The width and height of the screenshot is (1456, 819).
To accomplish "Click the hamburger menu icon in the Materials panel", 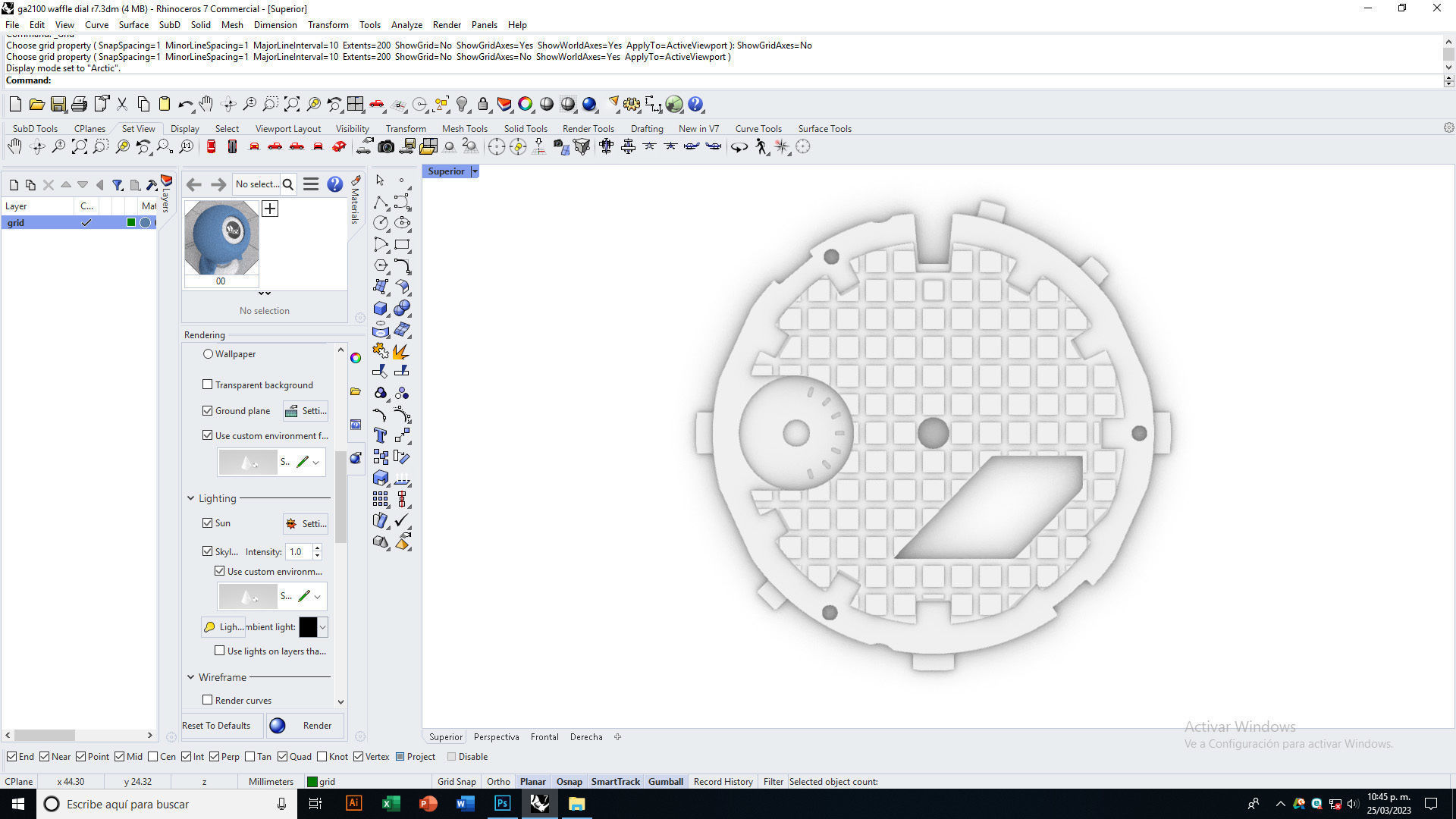I will [311, 184].
